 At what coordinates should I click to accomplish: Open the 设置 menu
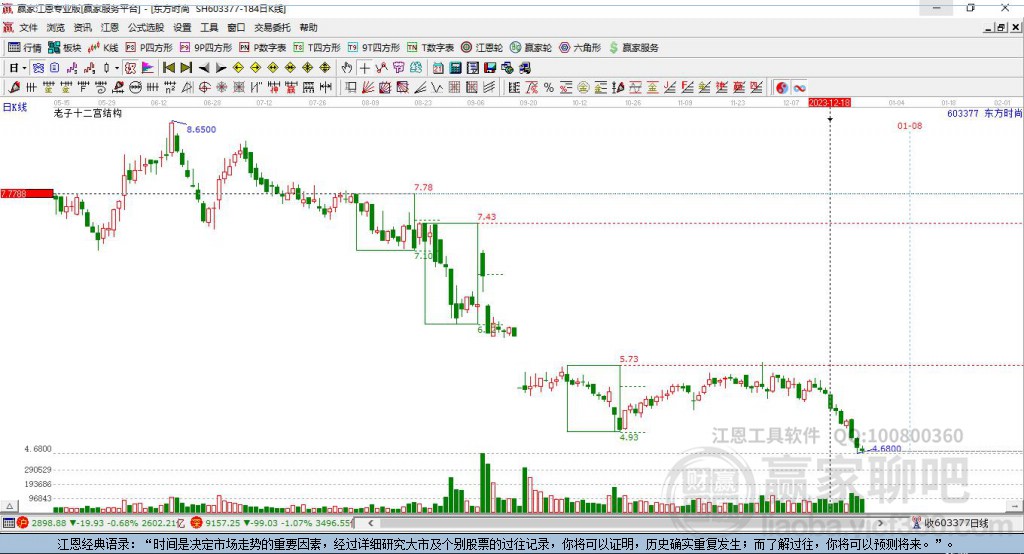click(x=182, y=27)
